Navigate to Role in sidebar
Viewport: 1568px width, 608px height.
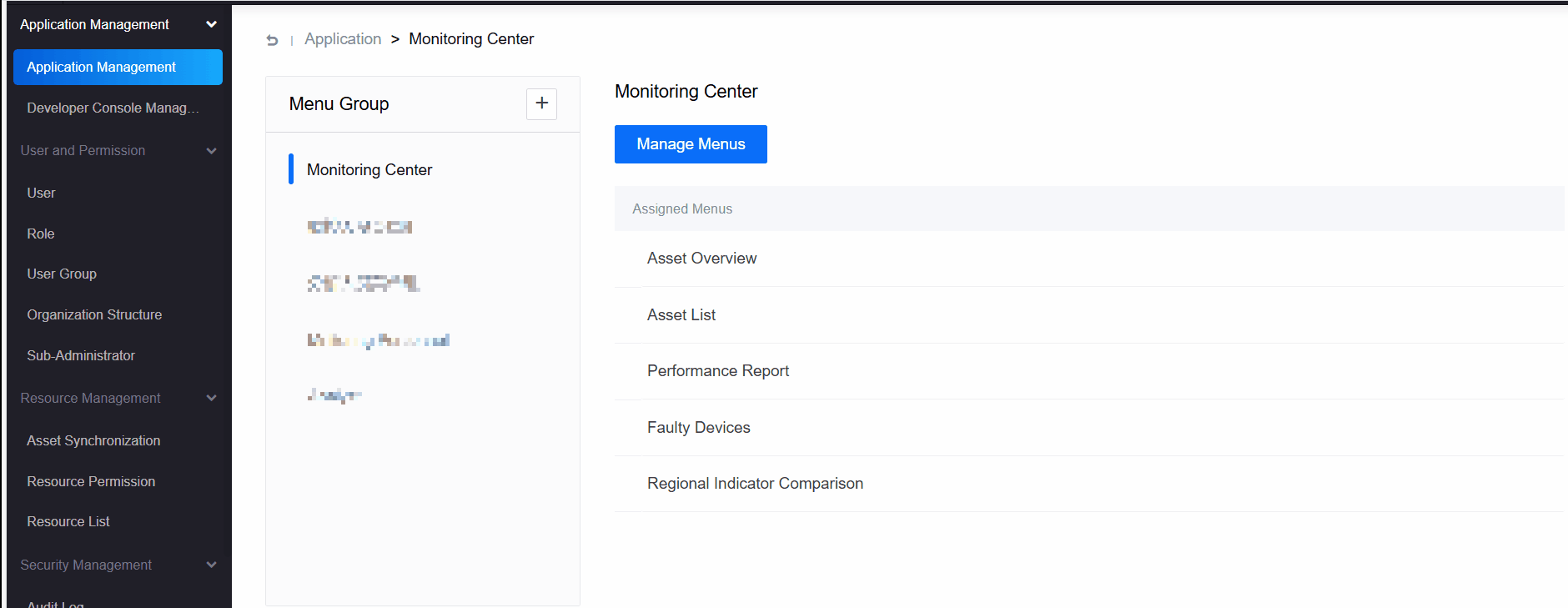pyautogui.click(x=41, y=234)
